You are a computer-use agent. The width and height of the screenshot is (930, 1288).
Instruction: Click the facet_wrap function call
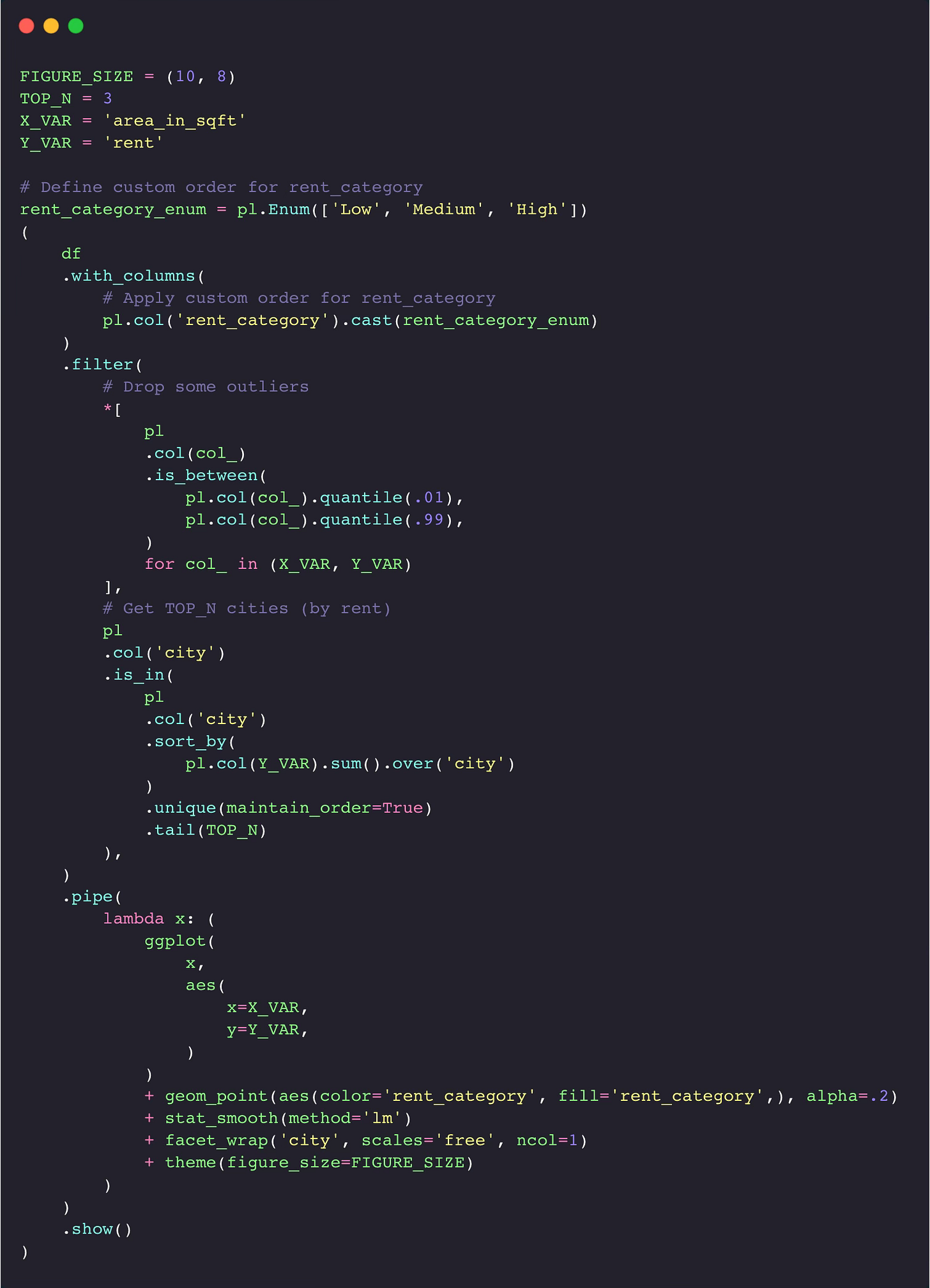pos(376,1140)
